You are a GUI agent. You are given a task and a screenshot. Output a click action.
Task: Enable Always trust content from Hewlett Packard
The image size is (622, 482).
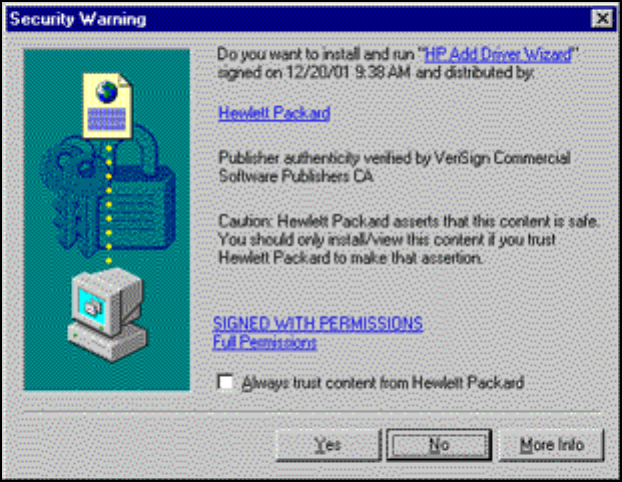coord(226,382)
